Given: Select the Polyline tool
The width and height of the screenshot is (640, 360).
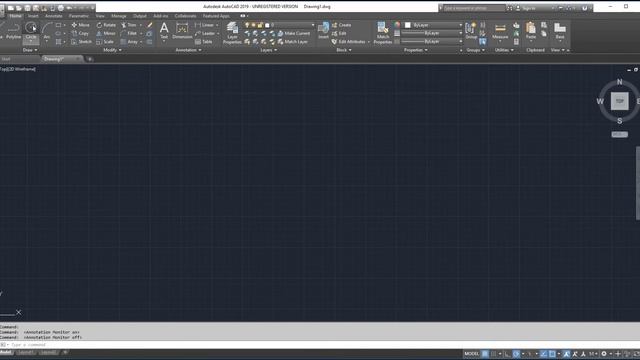Looking at the screenshot, I should (13, 31).
